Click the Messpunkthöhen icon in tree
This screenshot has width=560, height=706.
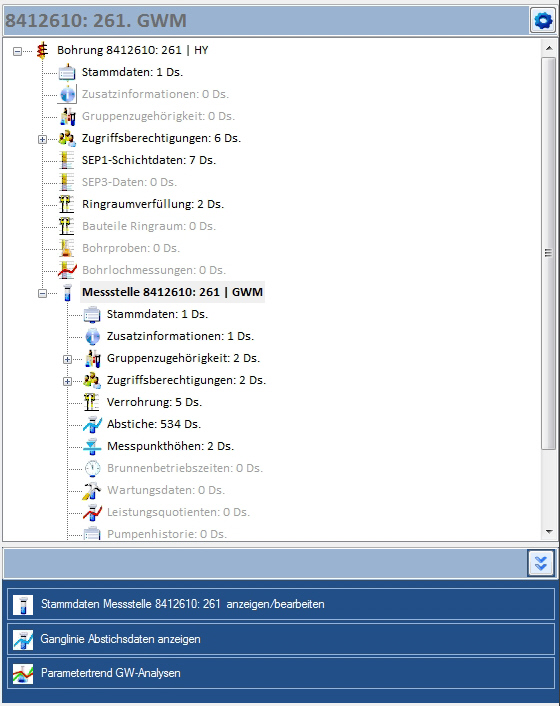pyautogui.click(x=92, y=446)
